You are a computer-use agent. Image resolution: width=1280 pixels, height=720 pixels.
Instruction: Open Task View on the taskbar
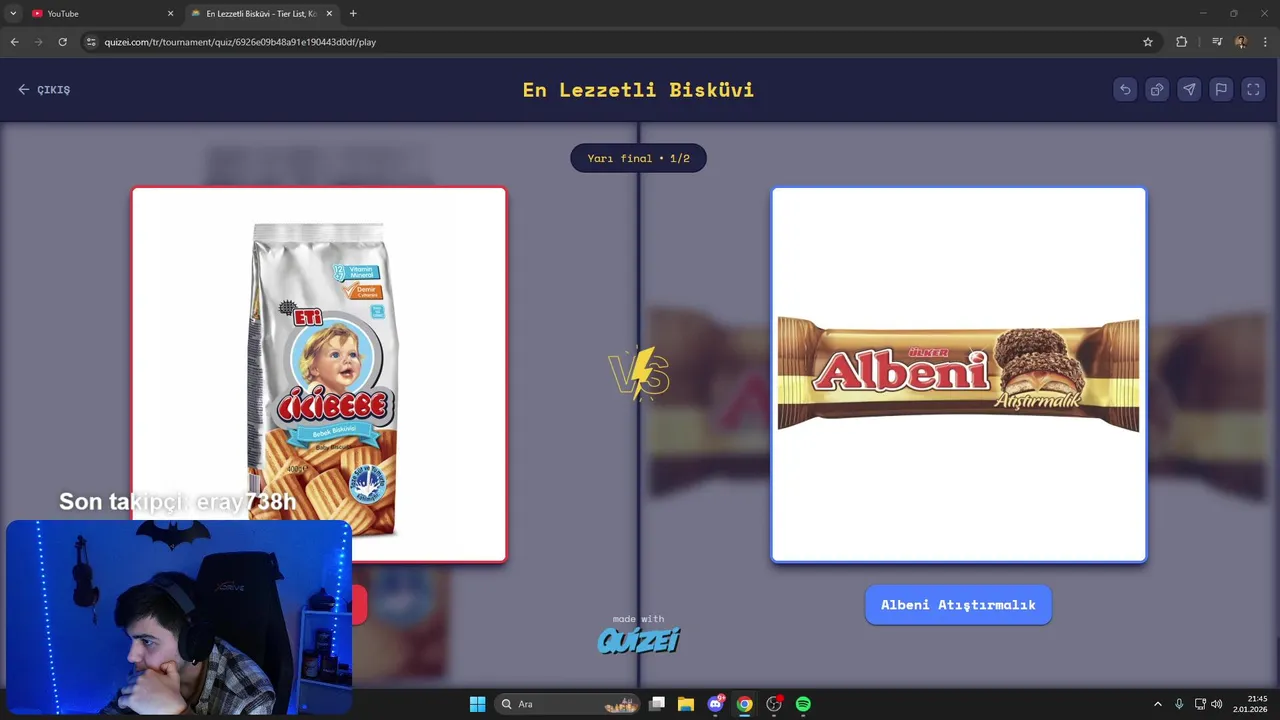(657, 704)
